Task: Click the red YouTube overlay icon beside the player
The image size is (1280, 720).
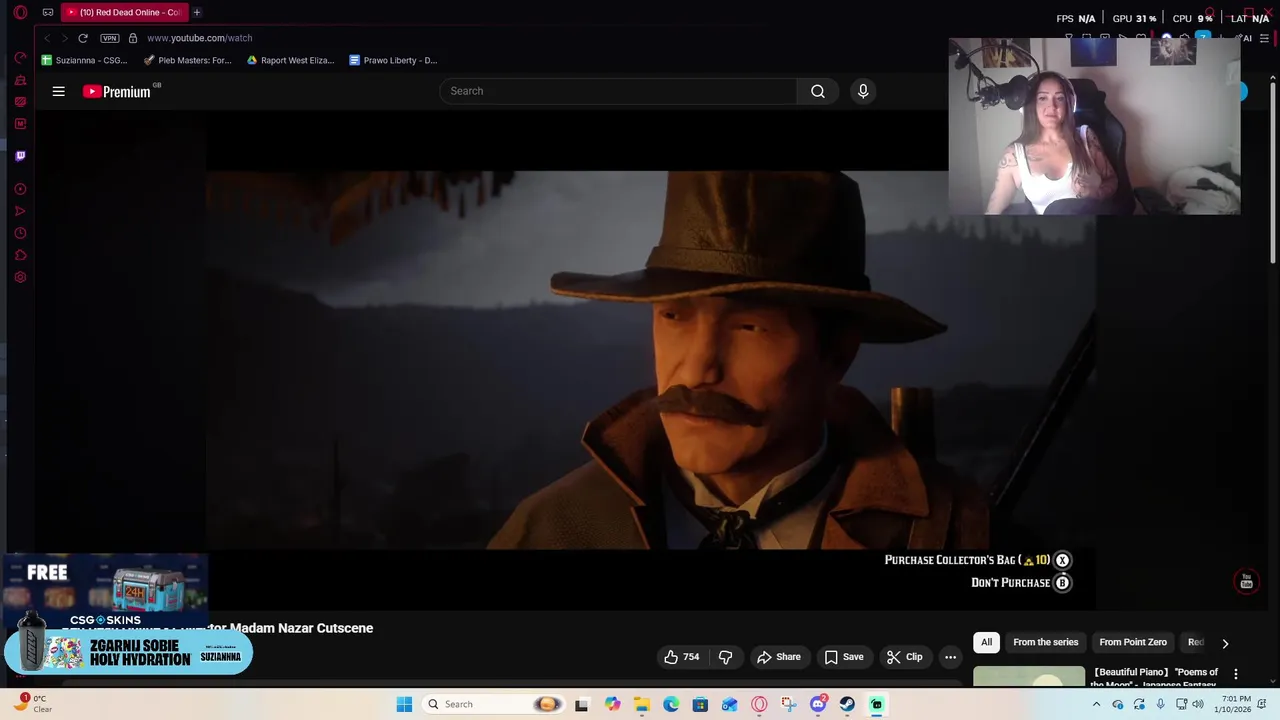Action: (1246, 581)
